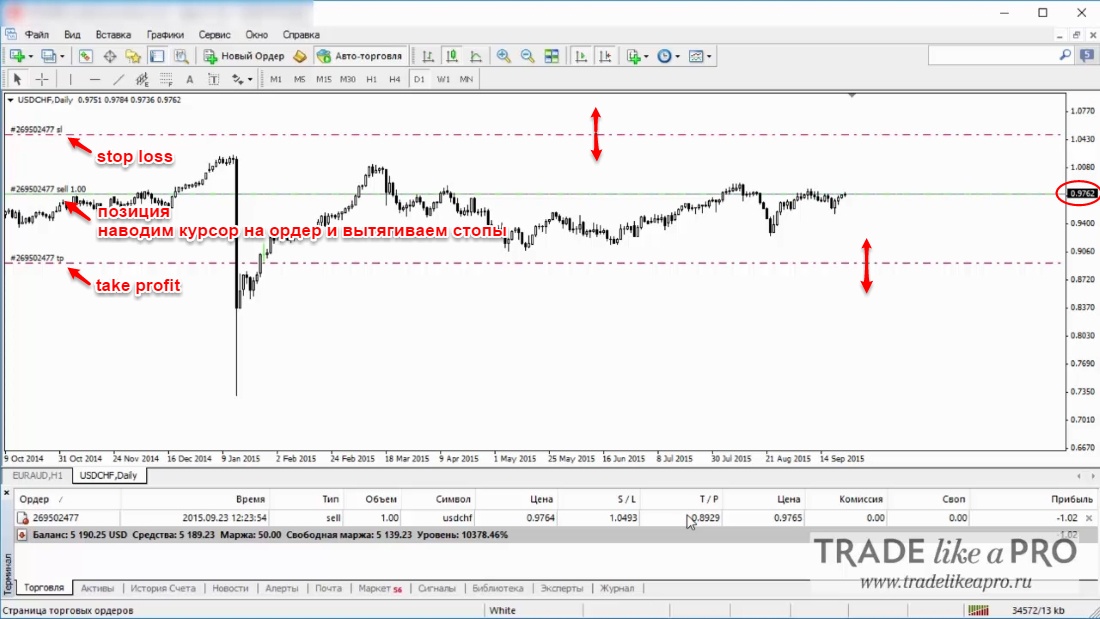Select the Cursor arrow tool

point(18,79)
